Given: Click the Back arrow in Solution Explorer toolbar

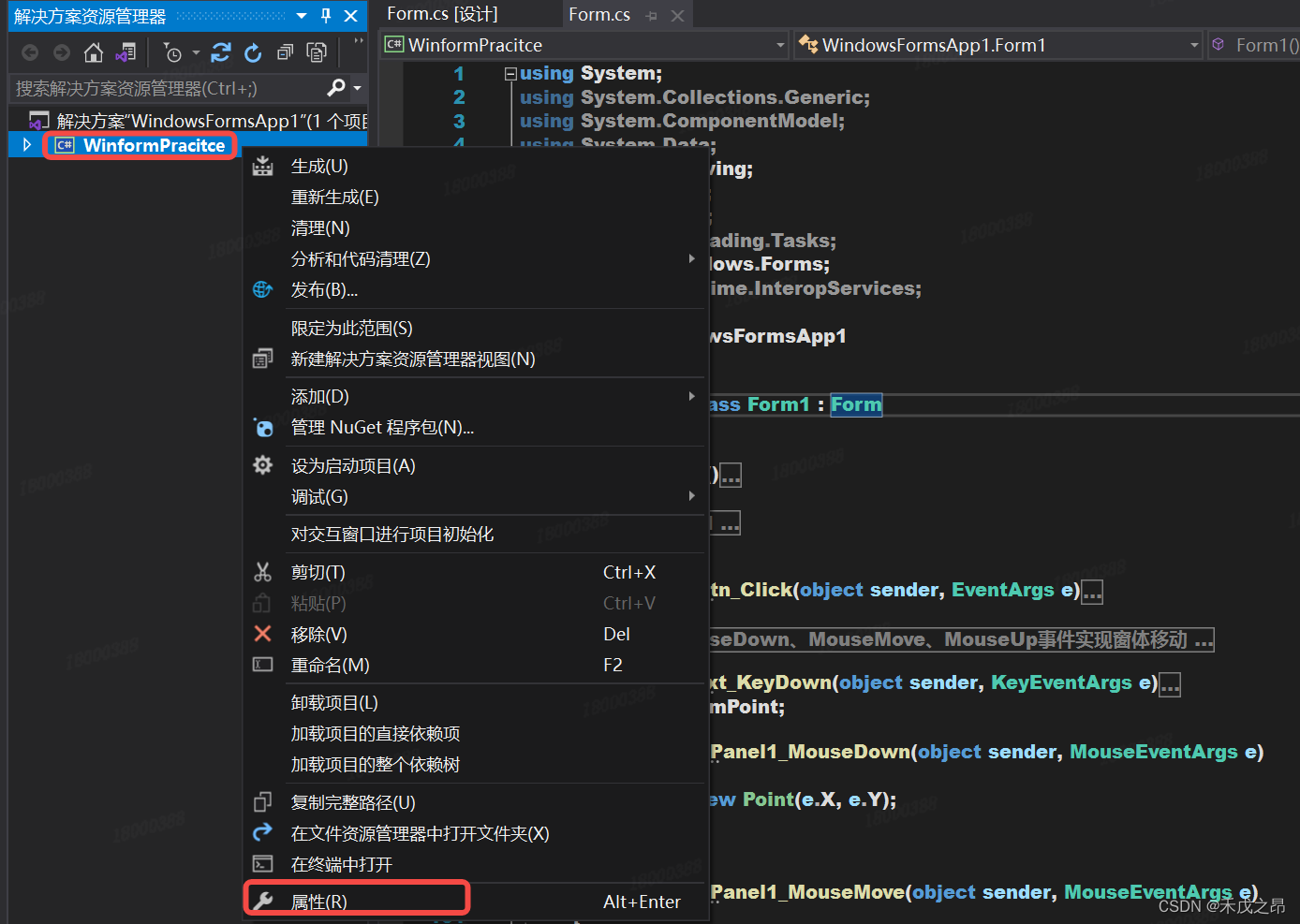Looking at the screenshot, I should [x=30, y=52].
